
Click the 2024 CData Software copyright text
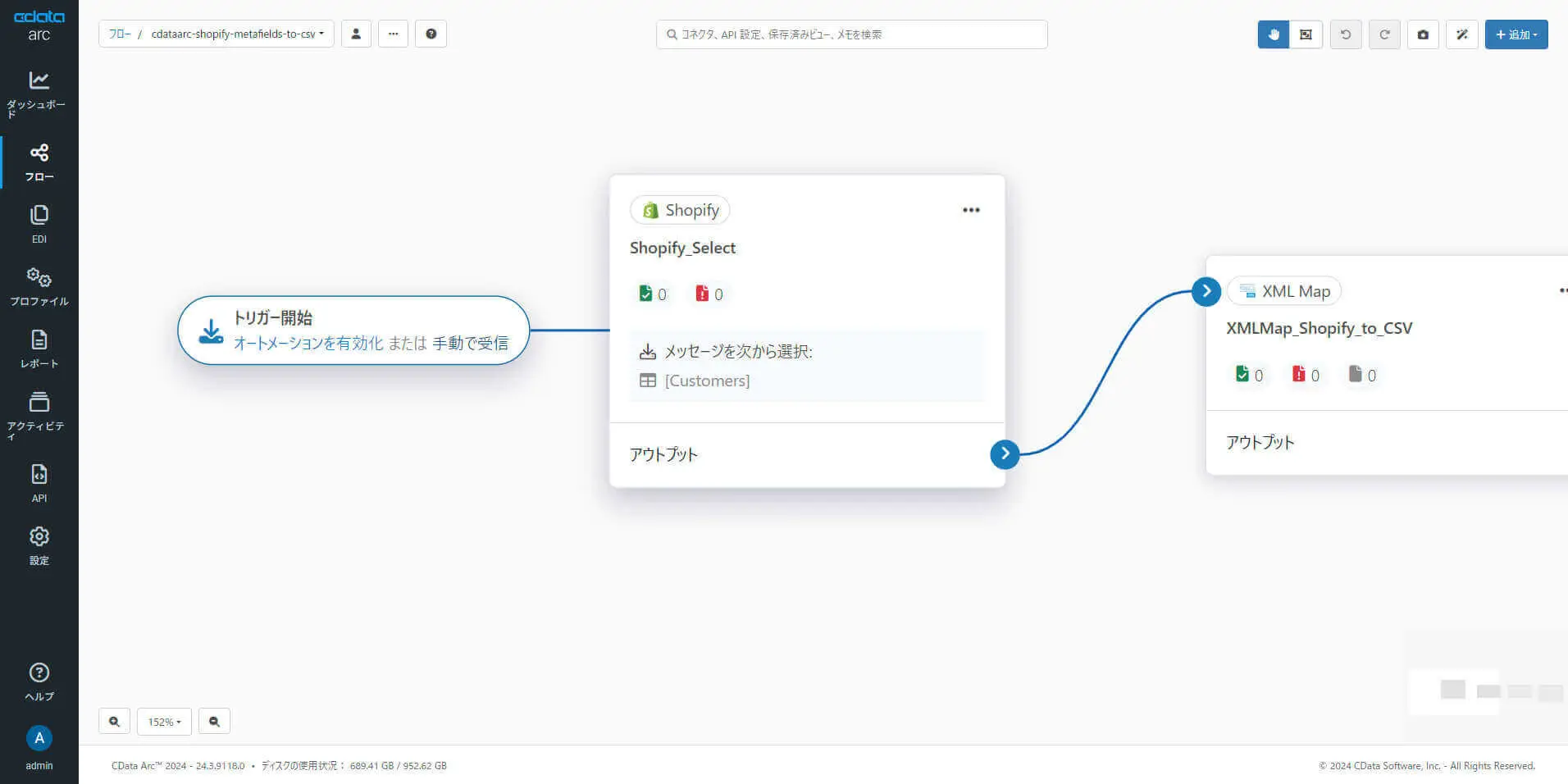pyautogui.click(x=1427, y=766)
